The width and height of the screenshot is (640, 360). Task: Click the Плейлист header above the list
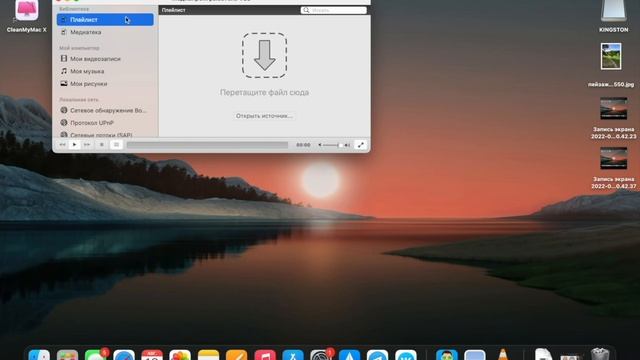tap(173, 10)
